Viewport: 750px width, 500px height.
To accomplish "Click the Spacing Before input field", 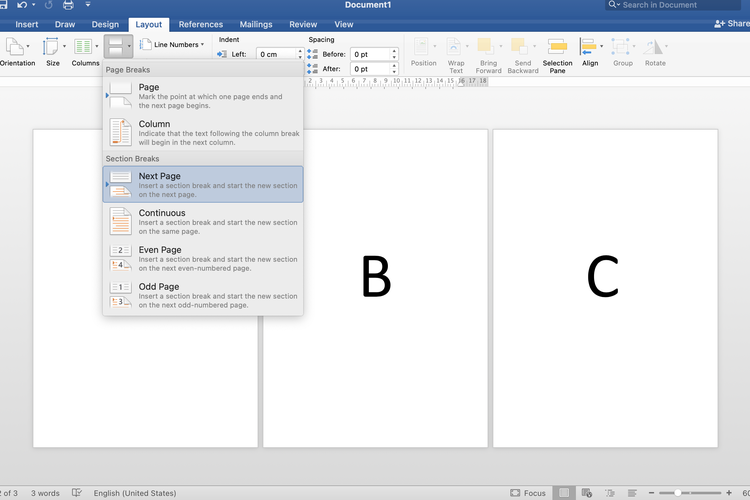I will coord(372,54).
